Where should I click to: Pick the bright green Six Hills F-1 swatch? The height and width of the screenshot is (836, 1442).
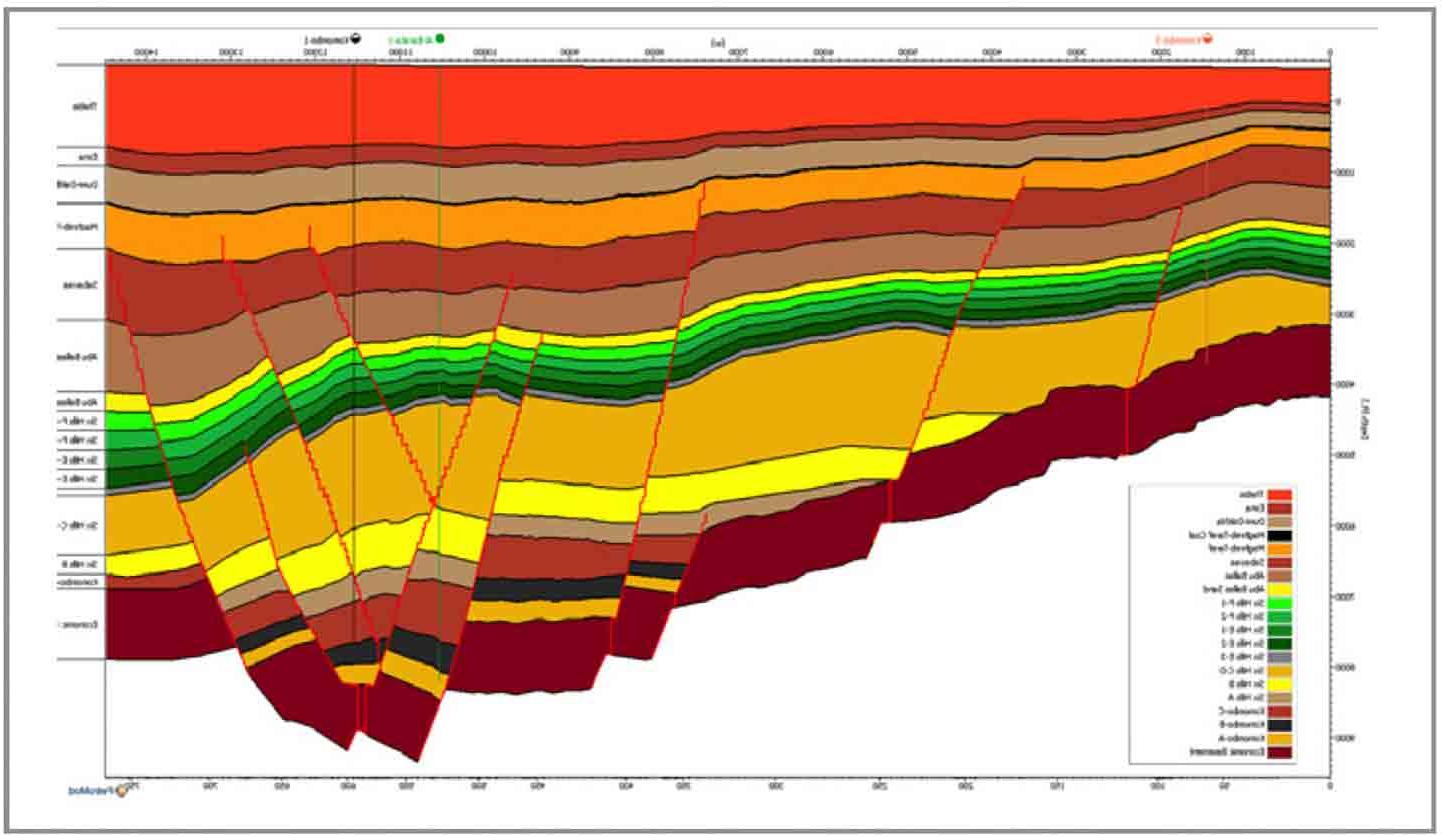1279,603
